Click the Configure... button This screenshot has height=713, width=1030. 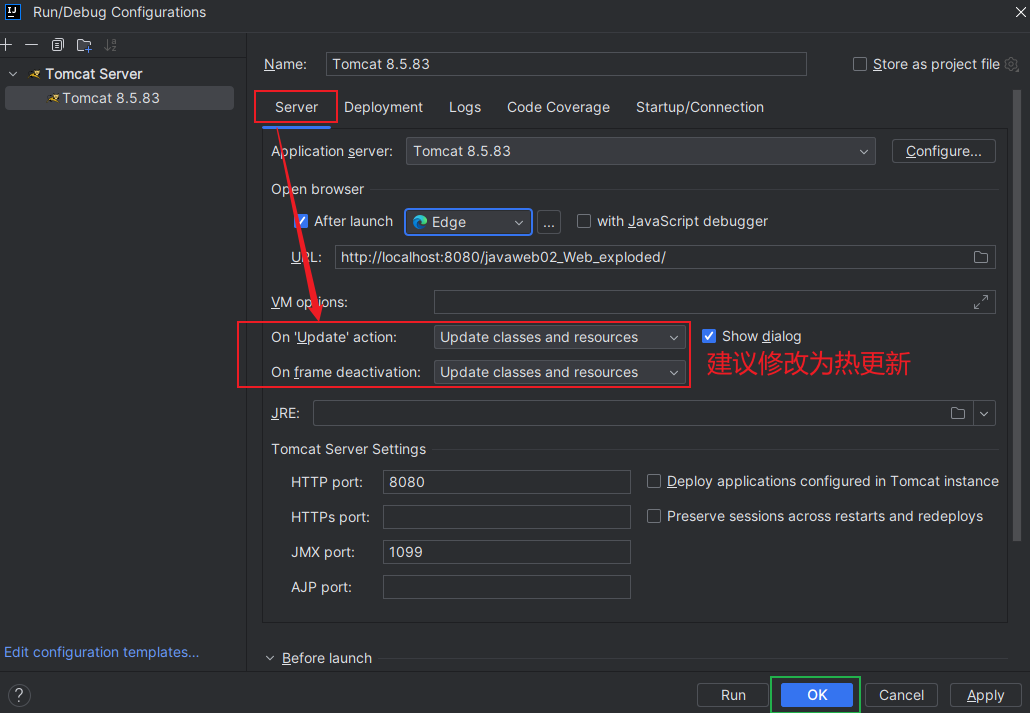pyautogui.click(x=943, y=151)
